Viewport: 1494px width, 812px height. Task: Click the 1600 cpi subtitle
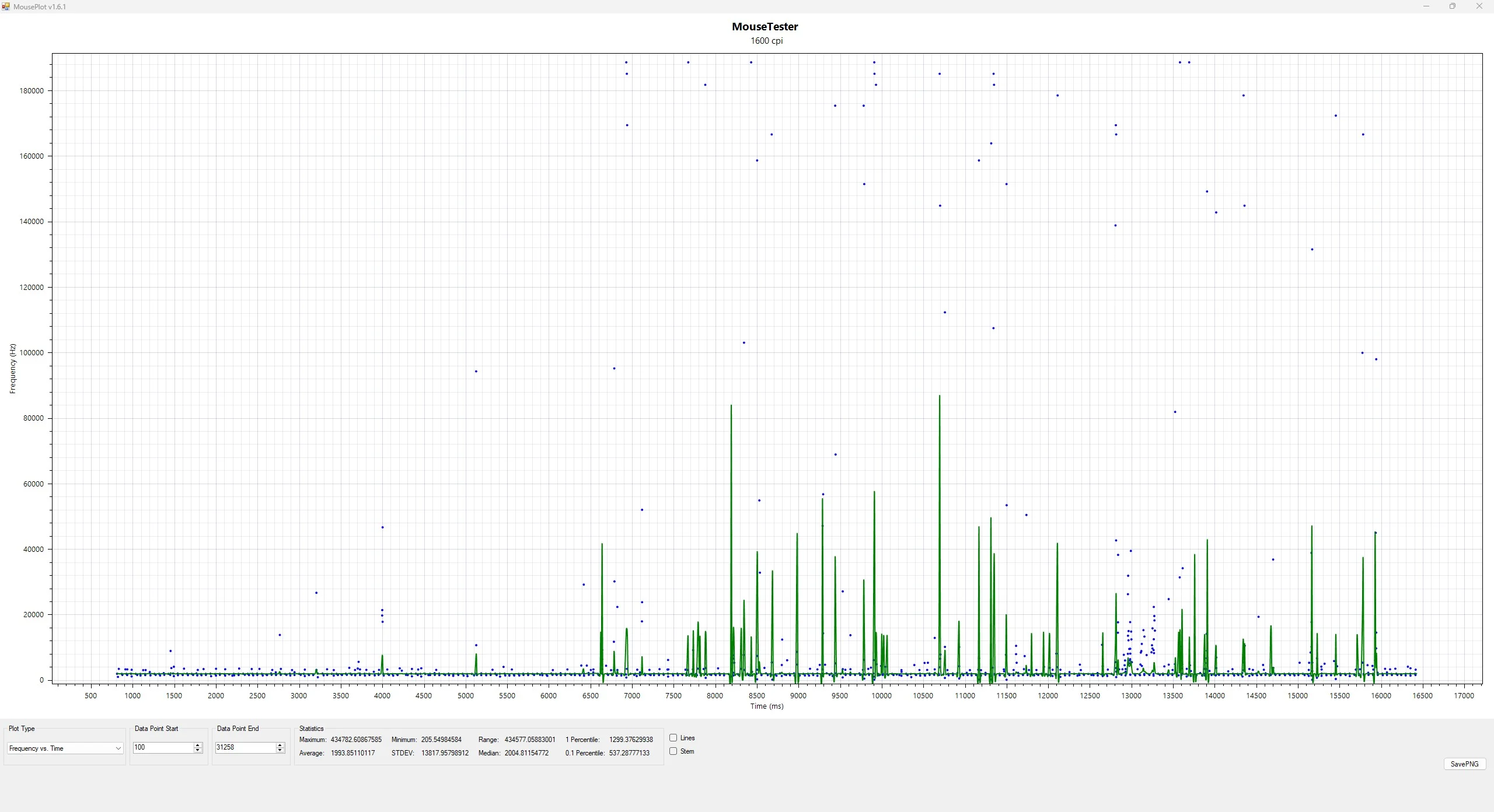[x=767, y=41]
